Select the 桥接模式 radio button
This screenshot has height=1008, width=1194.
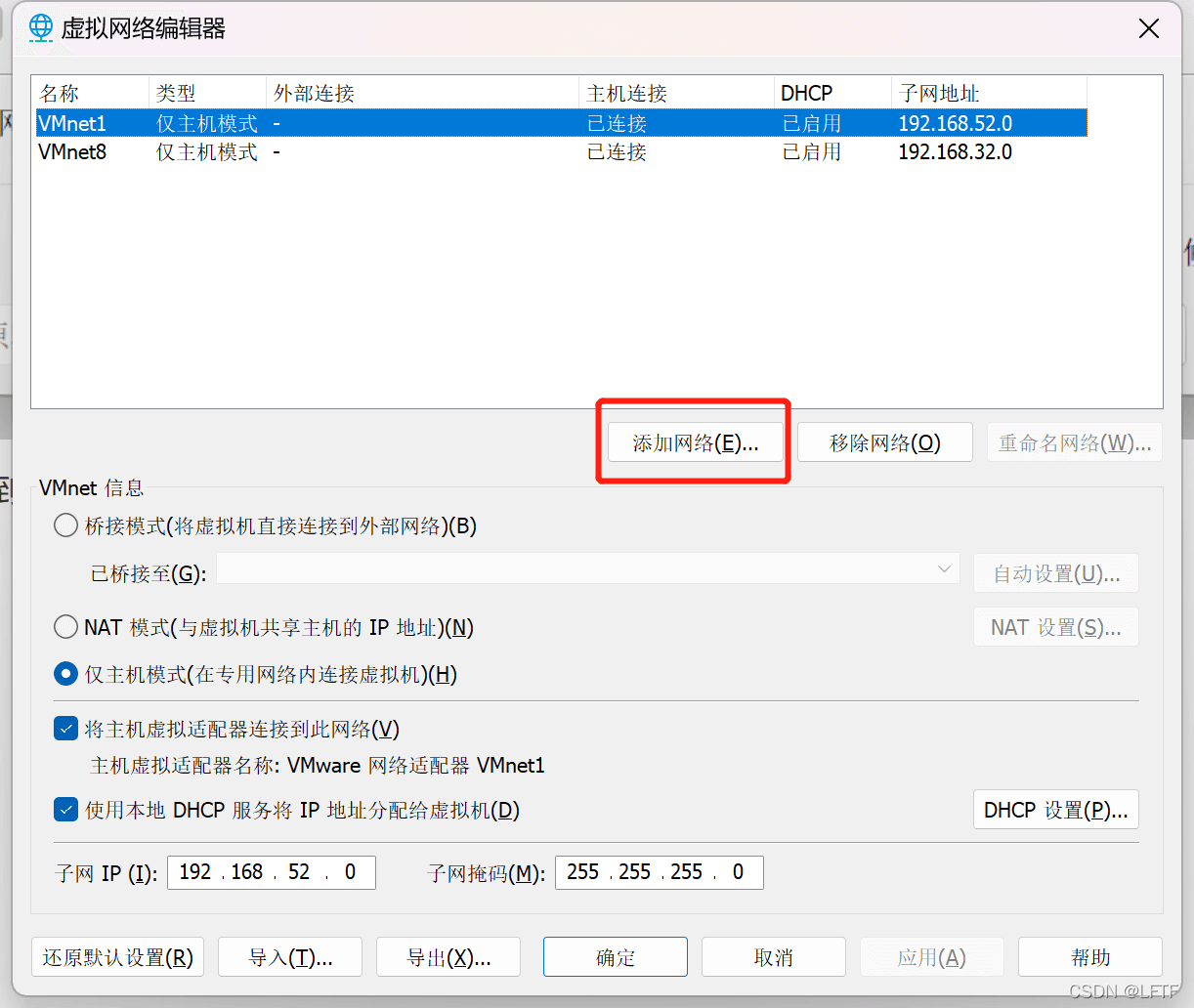pos(65,525)
